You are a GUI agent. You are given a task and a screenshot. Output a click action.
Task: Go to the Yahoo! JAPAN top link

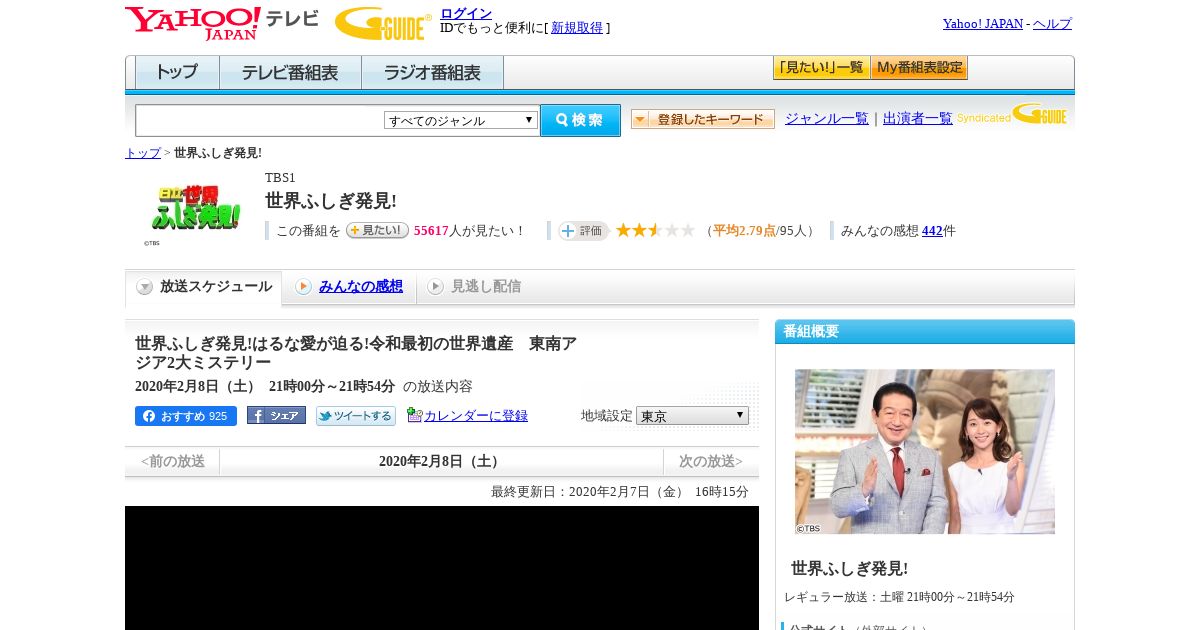983,24
